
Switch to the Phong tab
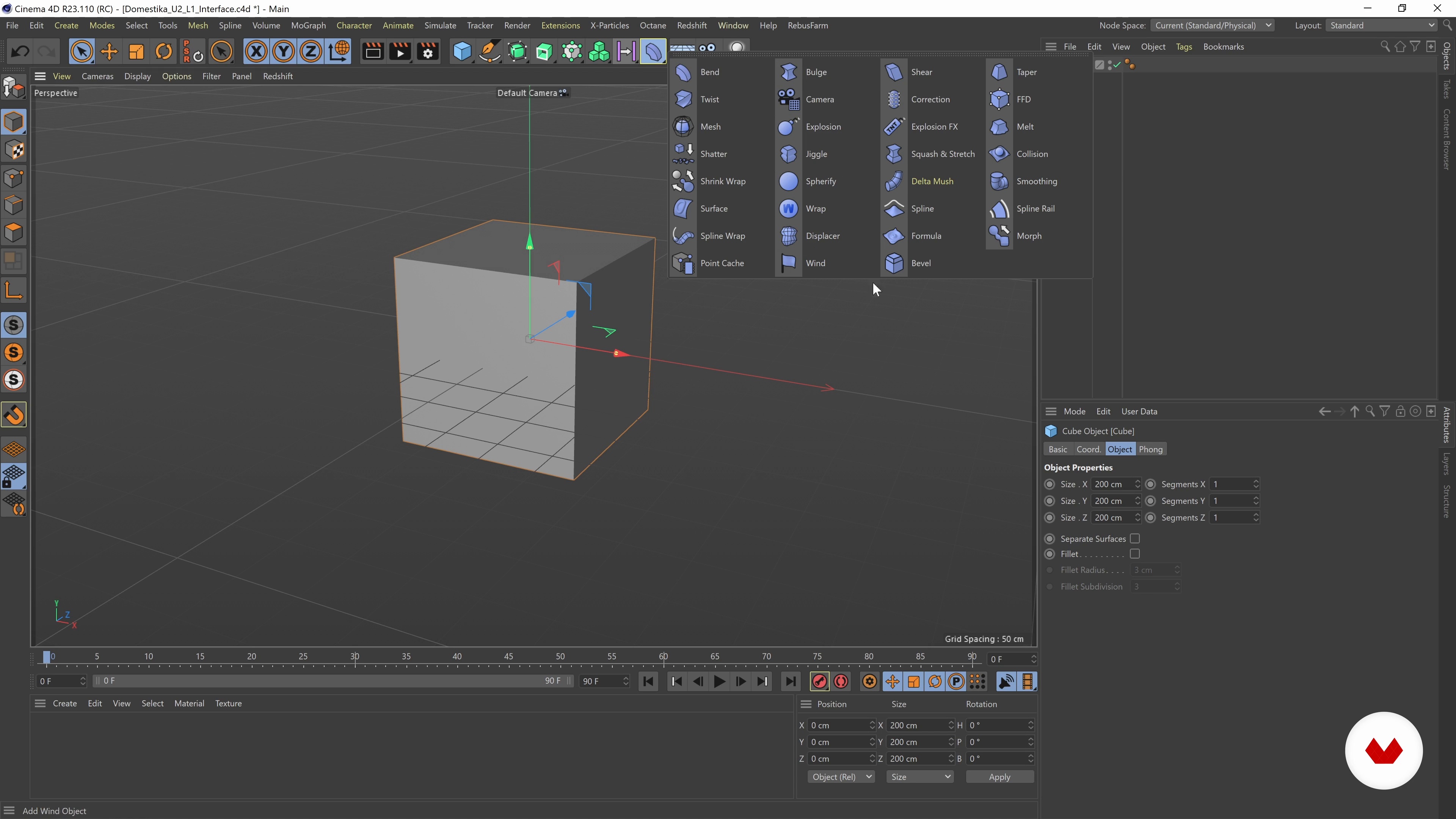point(1150,449)
